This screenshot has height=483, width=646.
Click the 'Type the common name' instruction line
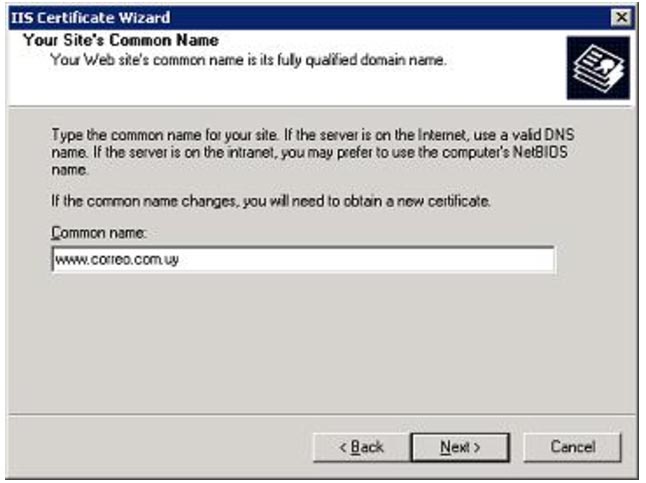pos(313,135)
